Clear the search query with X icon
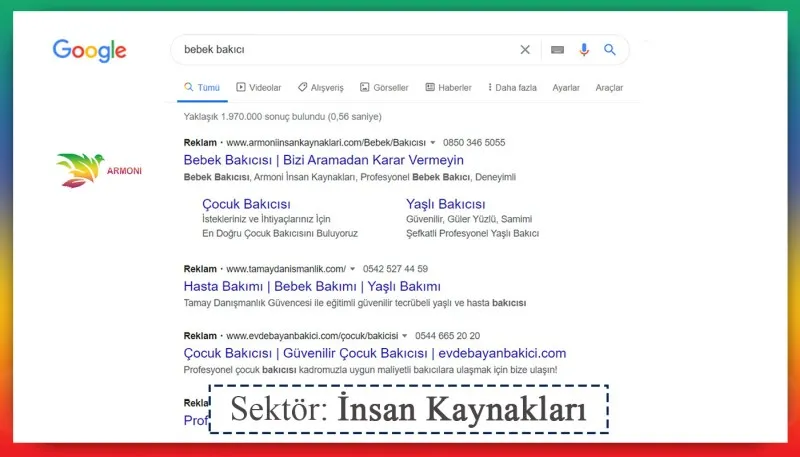Image resolution: width=800 pixels, height=457 pixels. (x=525, y=49)
